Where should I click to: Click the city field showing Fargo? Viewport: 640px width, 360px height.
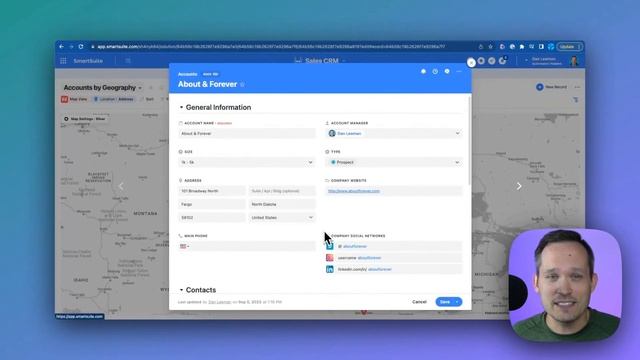[x=212, y=204]
